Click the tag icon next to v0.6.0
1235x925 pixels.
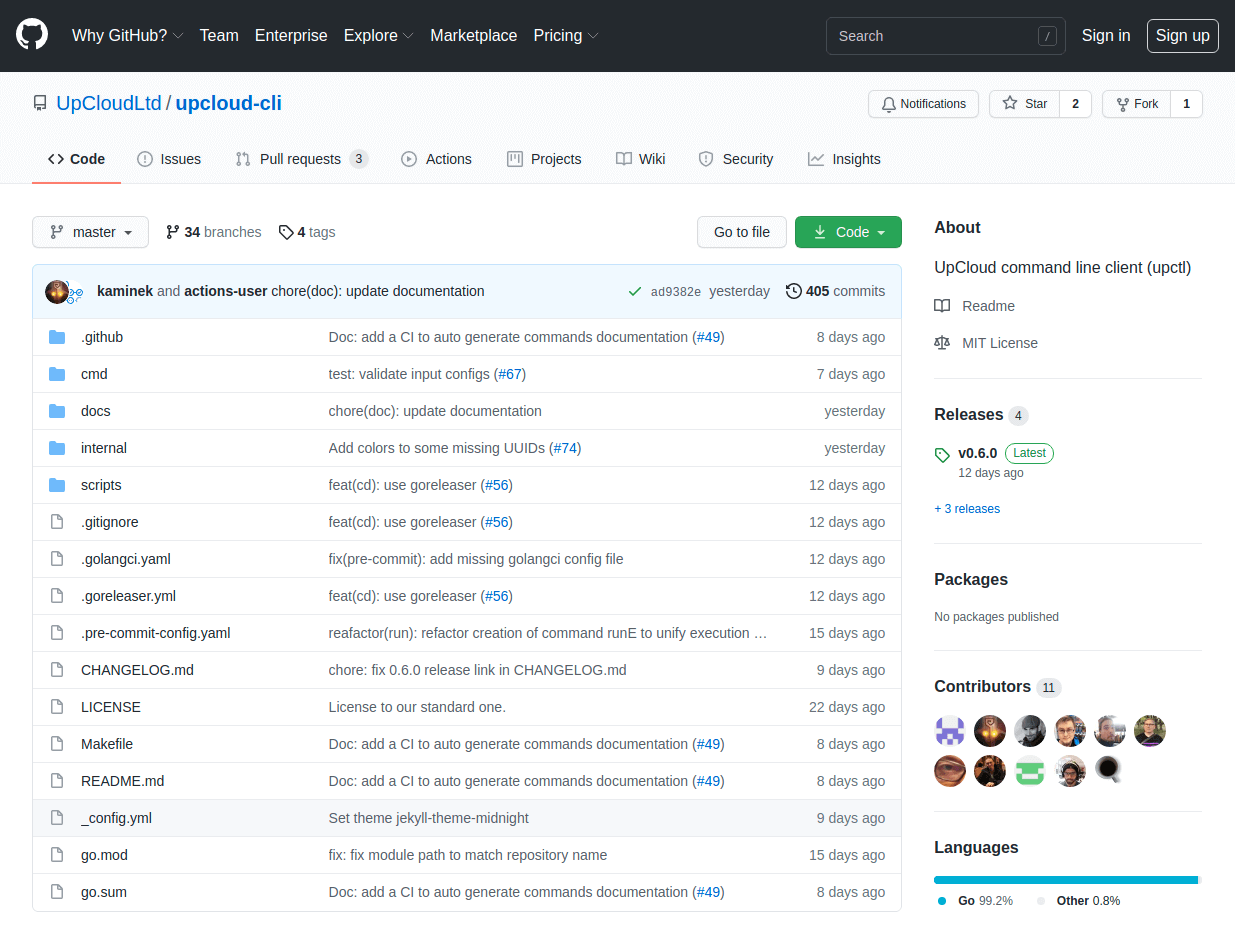[942, 454]
